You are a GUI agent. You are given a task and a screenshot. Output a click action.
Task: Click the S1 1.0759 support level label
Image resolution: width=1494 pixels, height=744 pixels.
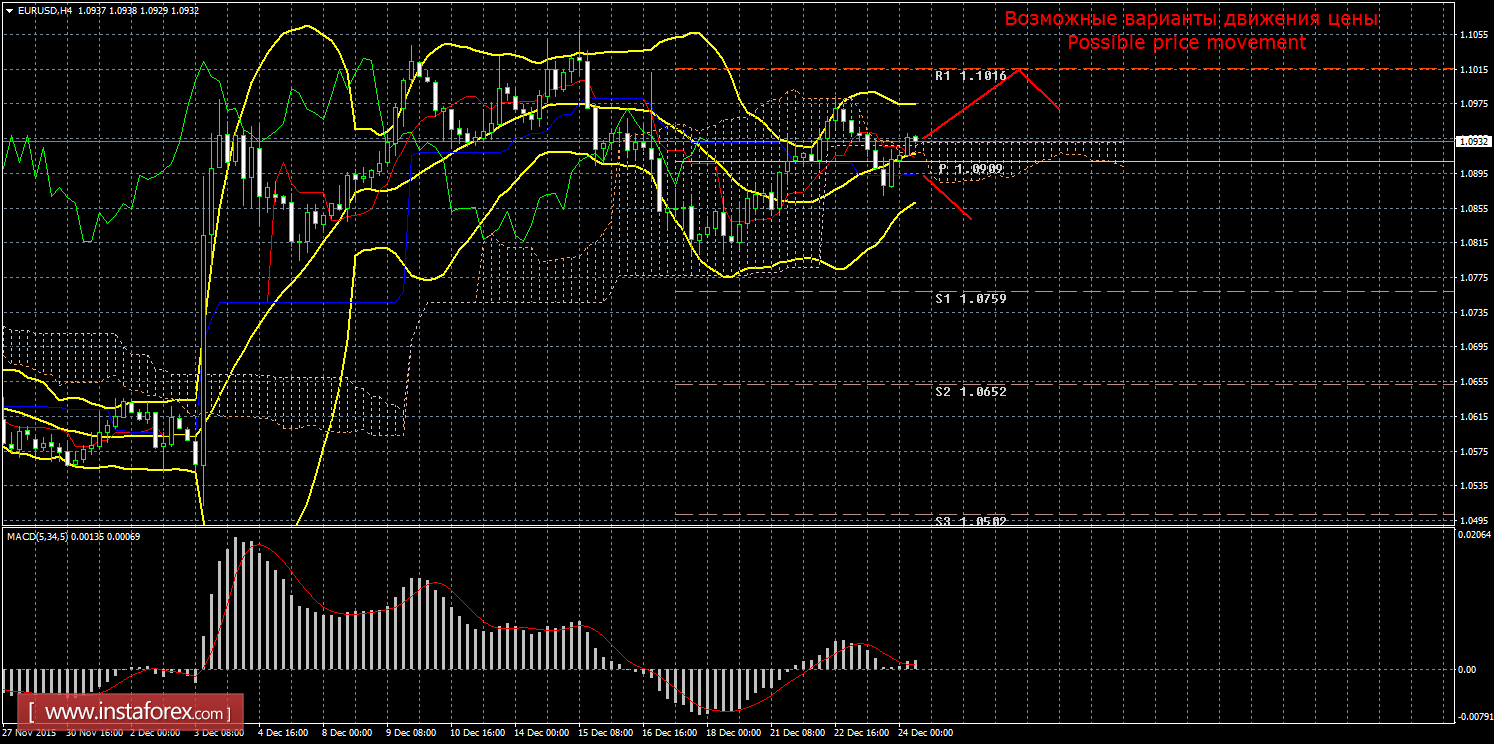970,298
